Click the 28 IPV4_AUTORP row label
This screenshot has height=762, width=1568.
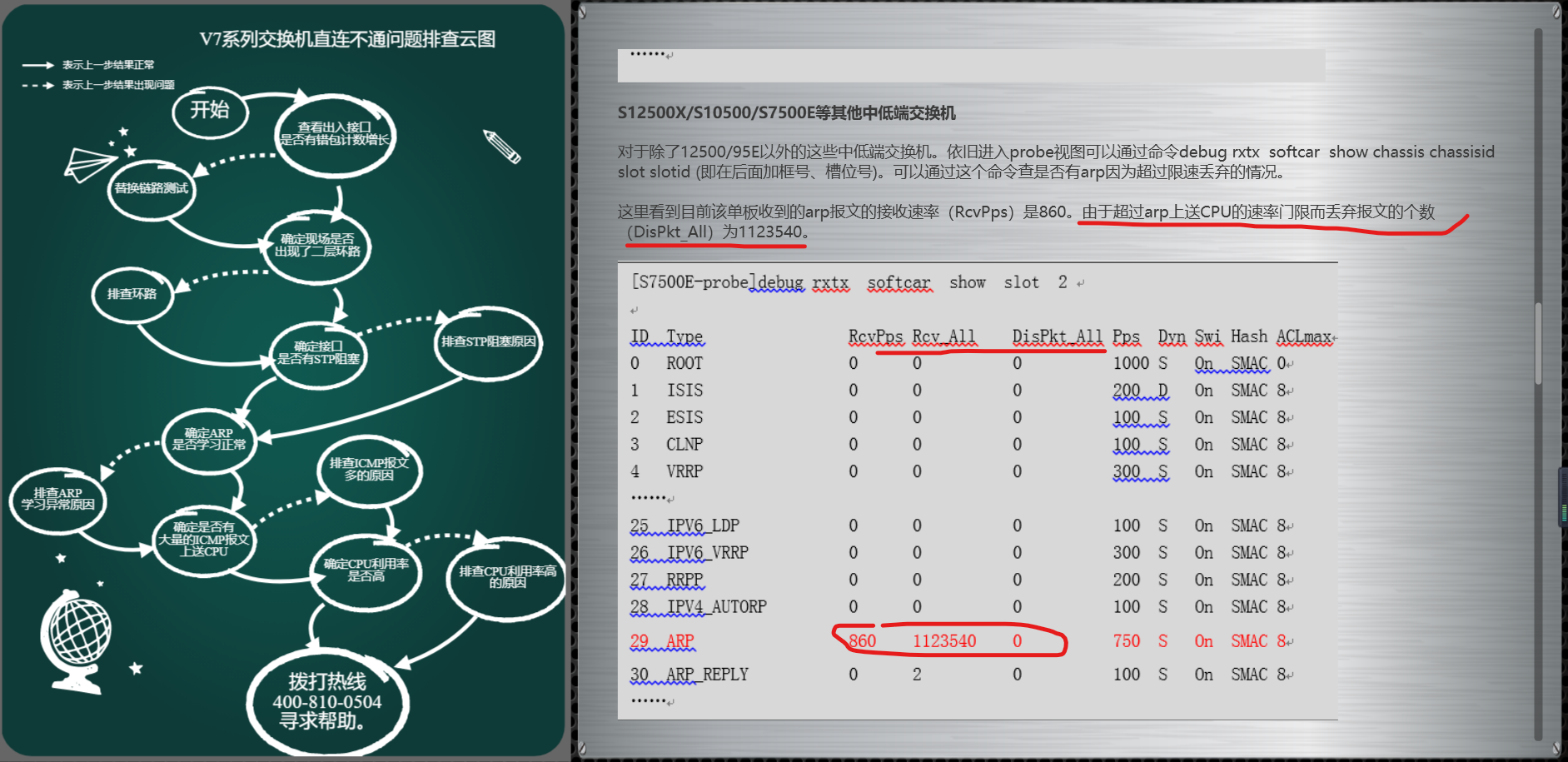(x=699, y=607)
